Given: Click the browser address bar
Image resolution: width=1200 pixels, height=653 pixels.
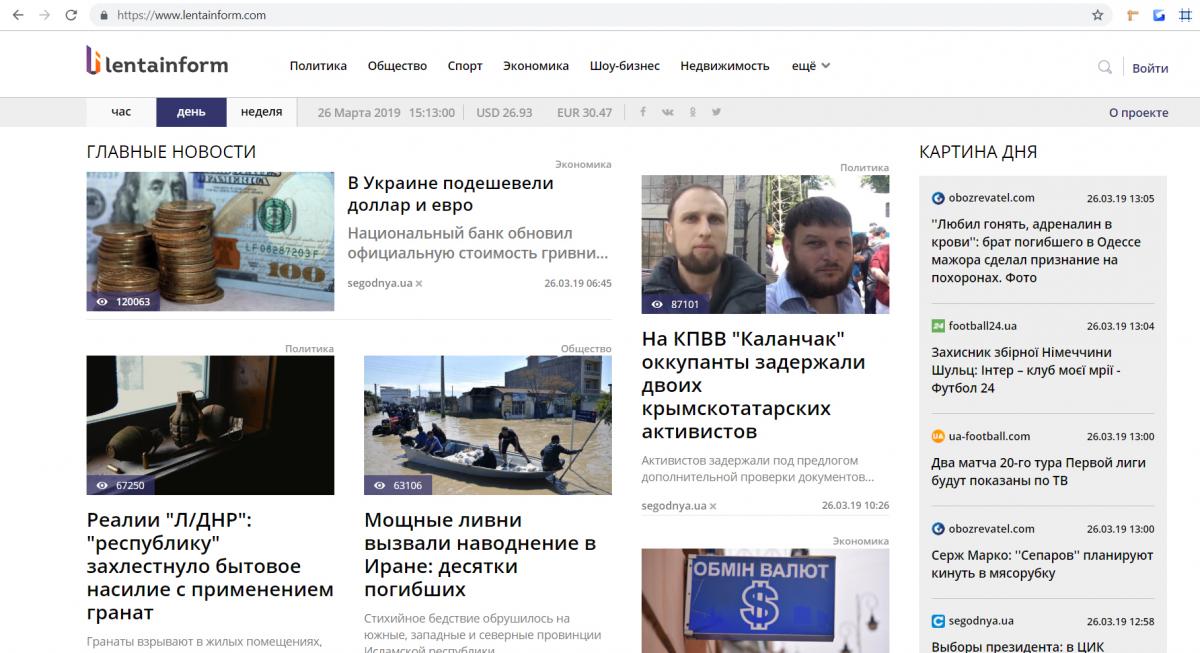Looking at the screenshot, I should coord(400,16).
